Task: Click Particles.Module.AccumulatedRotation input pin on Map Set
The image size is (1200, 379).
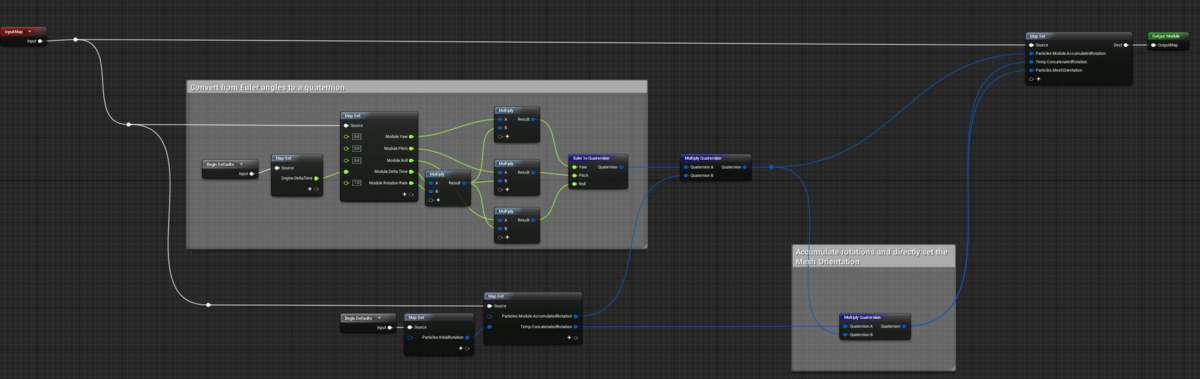Action: coord(1031,53)
